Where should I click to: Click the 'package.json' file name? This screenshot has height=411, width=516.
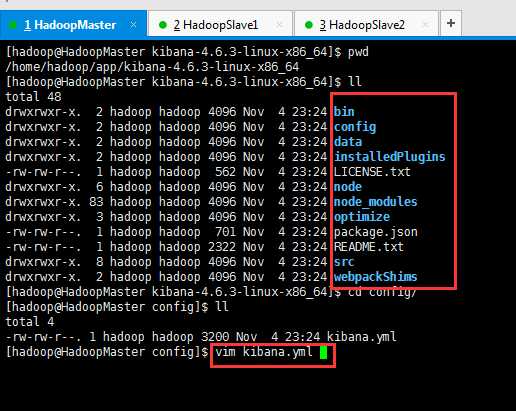376,232
